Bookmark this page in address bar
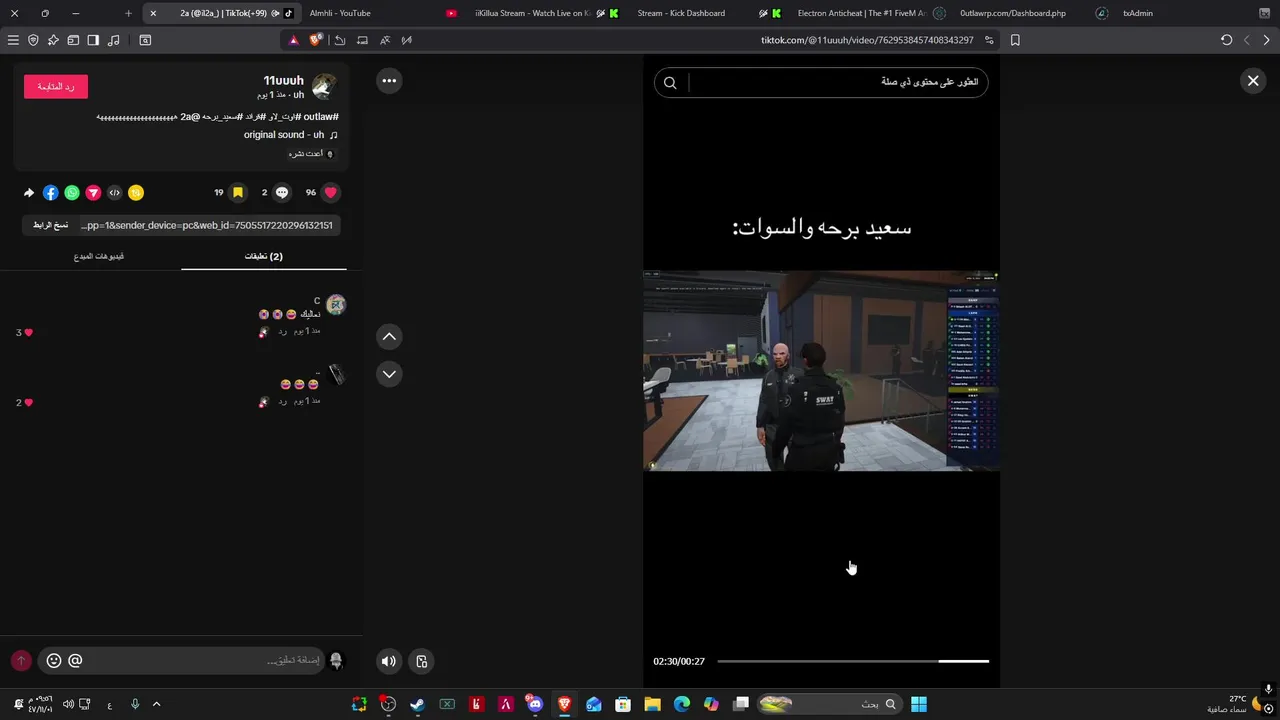The height and width of the screenshot is (720, 1280). pos(1015,40)
